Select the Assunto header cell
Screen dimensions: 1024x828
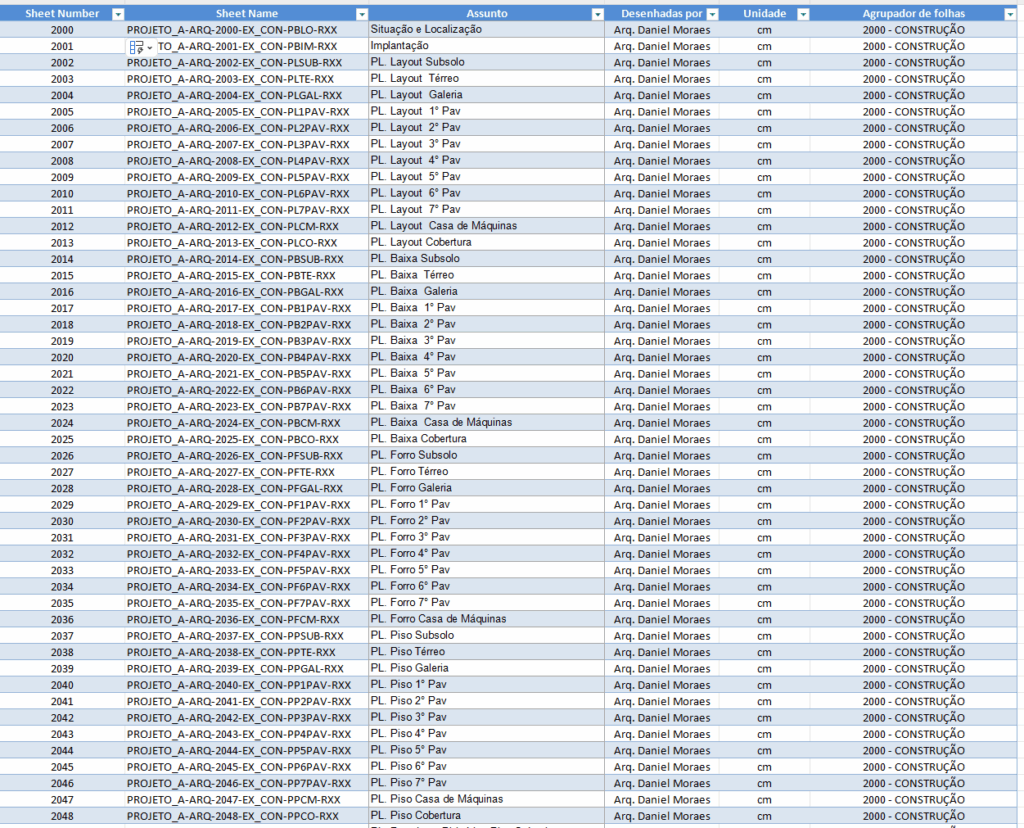click(487, 14)
